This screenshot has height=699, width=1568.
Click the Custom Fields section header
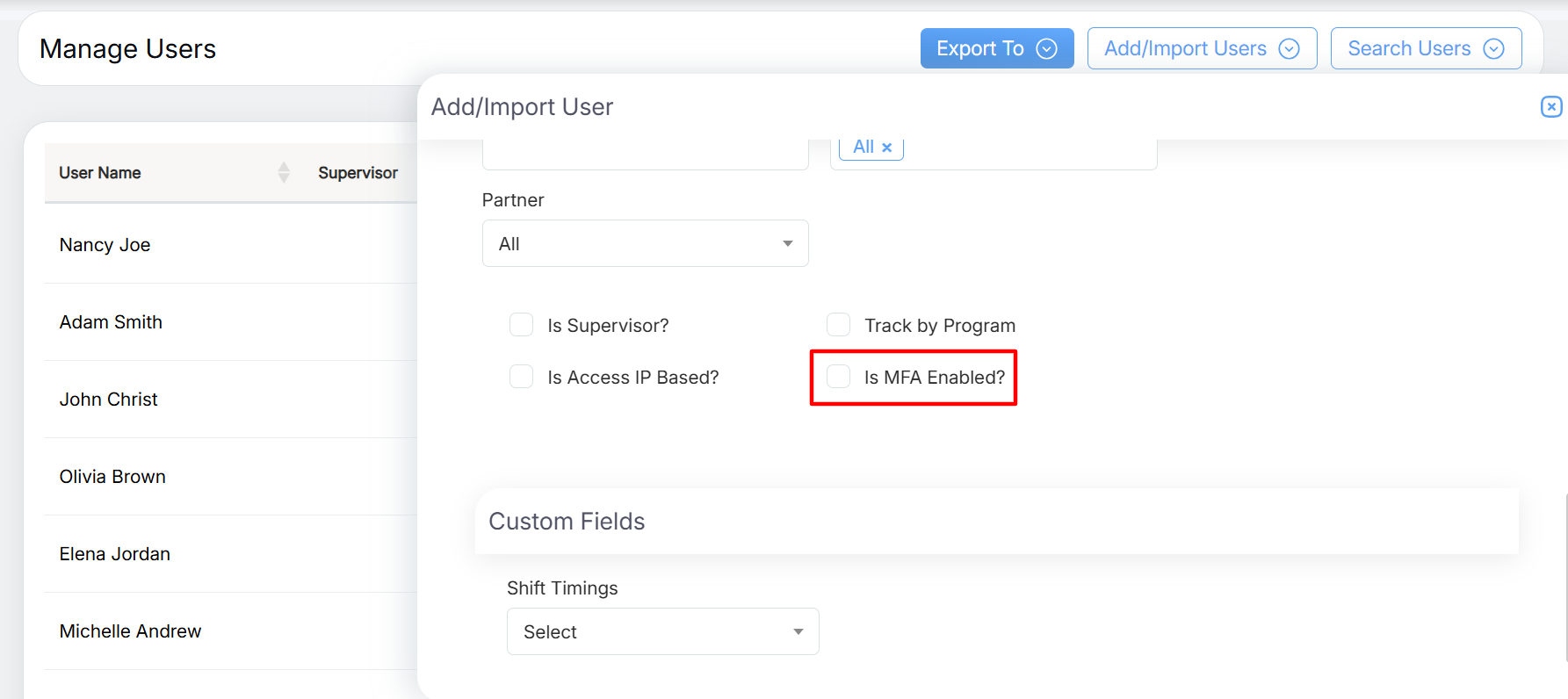(x=567, y=522)
